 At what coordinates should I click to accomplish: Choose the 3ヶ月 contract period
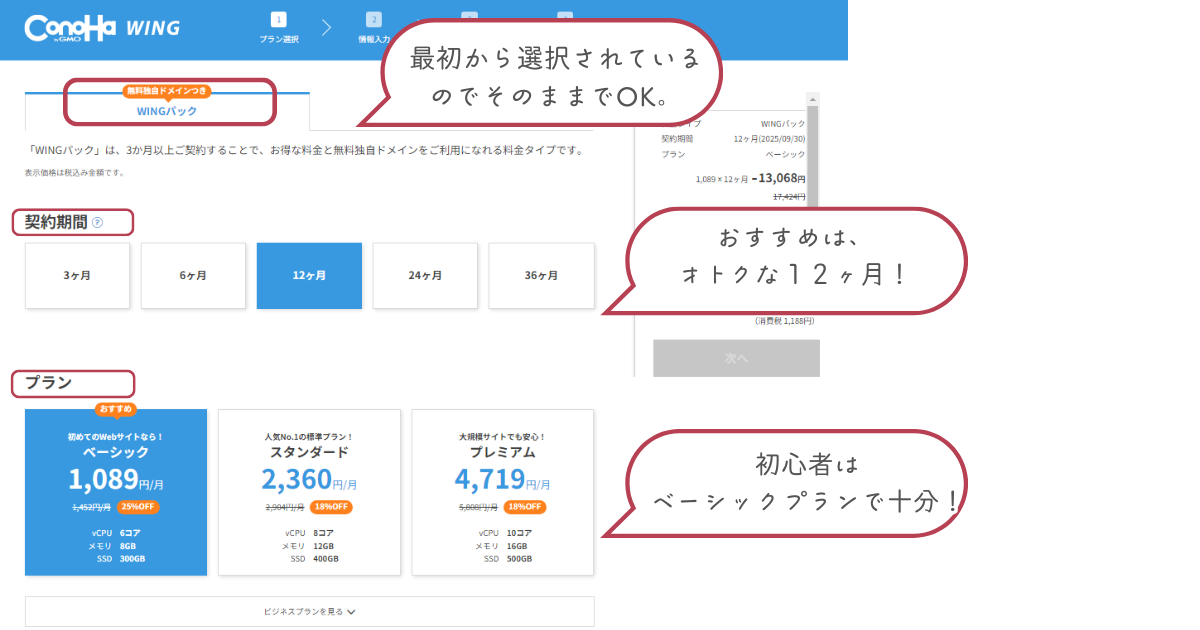pyautogui.click(x=77, y=275)
